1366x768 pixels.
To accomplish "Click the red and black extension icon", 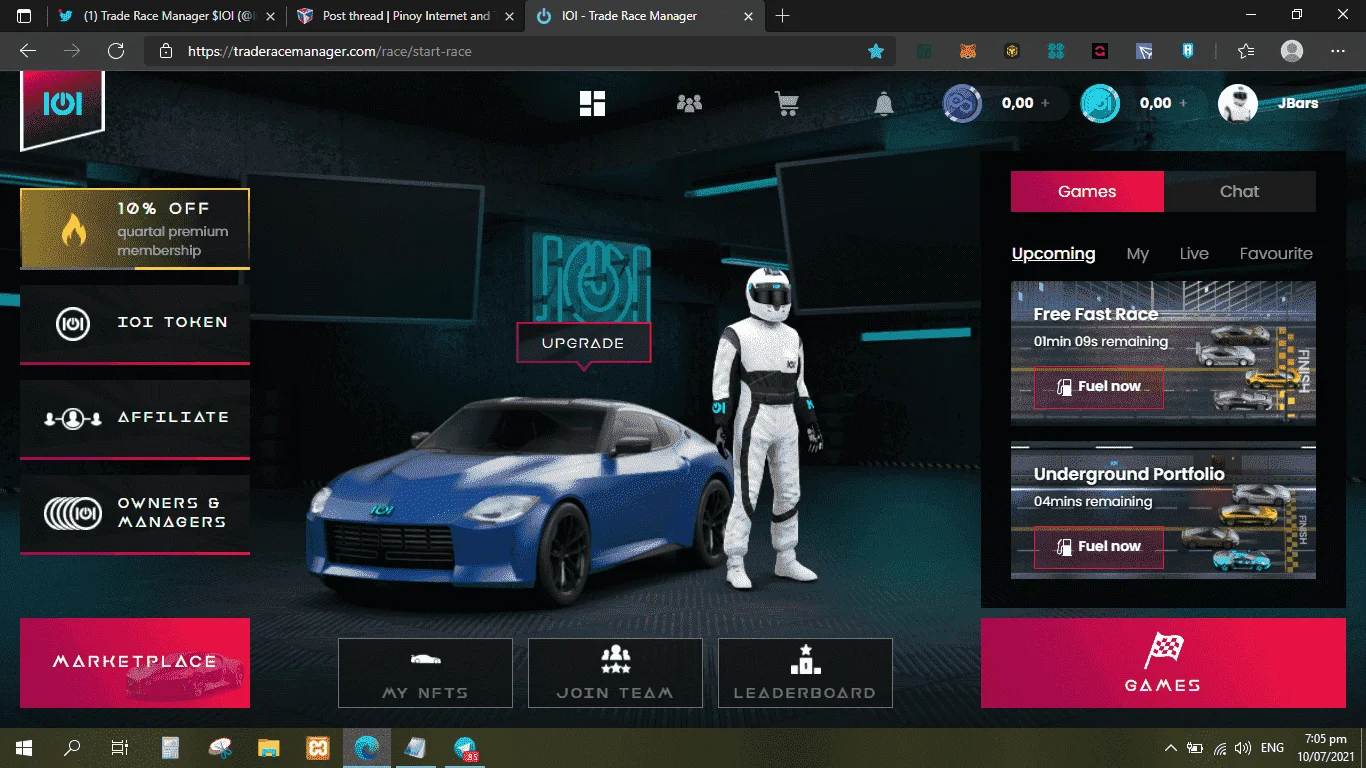I will pos(1100,51).
